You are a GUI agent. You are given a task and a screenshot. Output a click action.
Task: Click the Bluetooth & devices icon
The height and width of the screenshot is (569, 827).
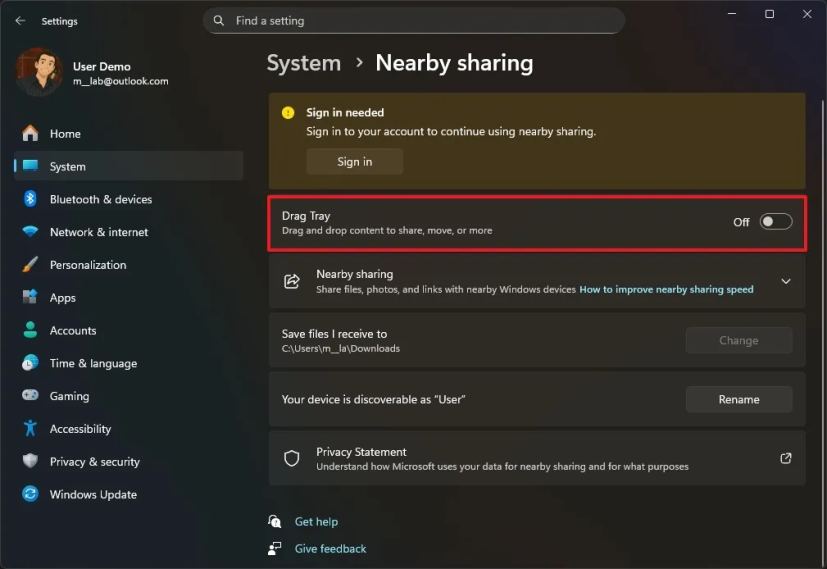pyautogui.click(x=30, y=199)
